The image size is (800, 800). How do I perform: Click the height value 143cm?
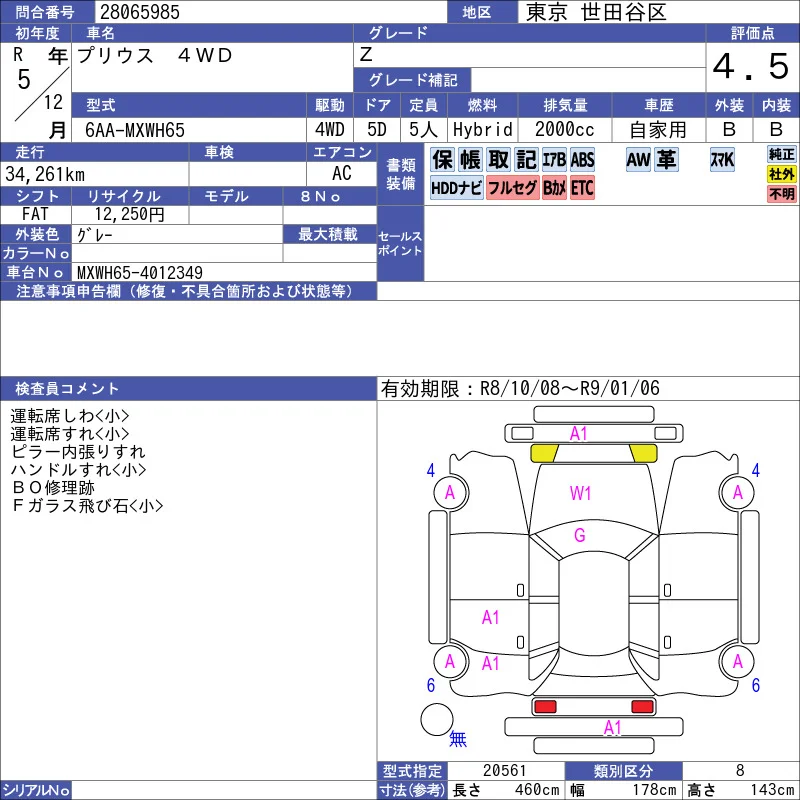(771, 790)
